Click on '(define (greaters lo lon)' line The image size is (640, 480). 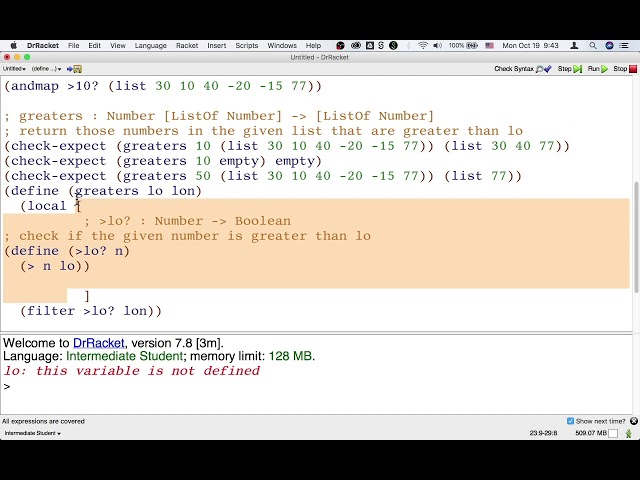[103, 191]
